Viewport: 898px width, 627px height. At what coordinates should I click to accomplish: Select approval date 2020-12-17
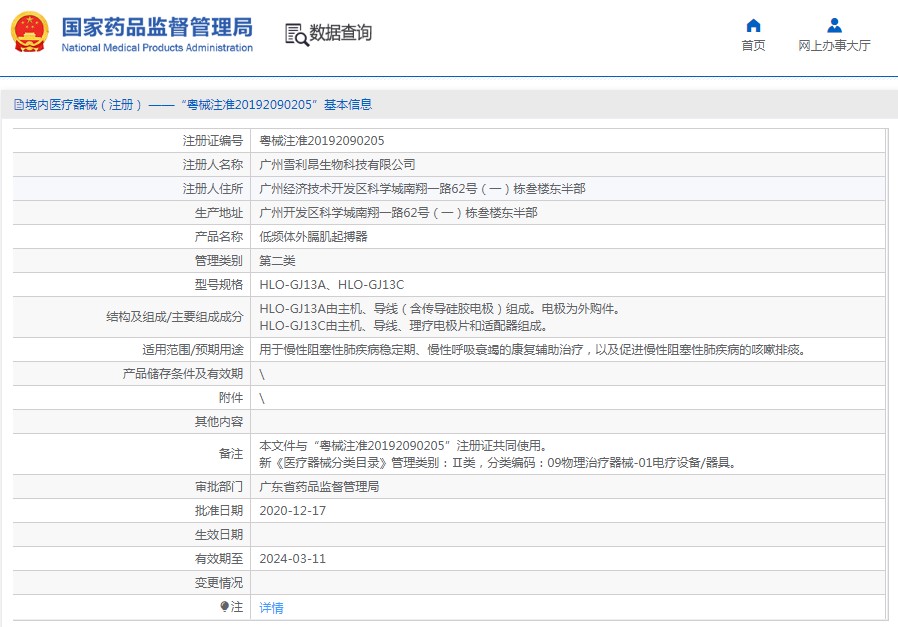click(x=293, y=511)
